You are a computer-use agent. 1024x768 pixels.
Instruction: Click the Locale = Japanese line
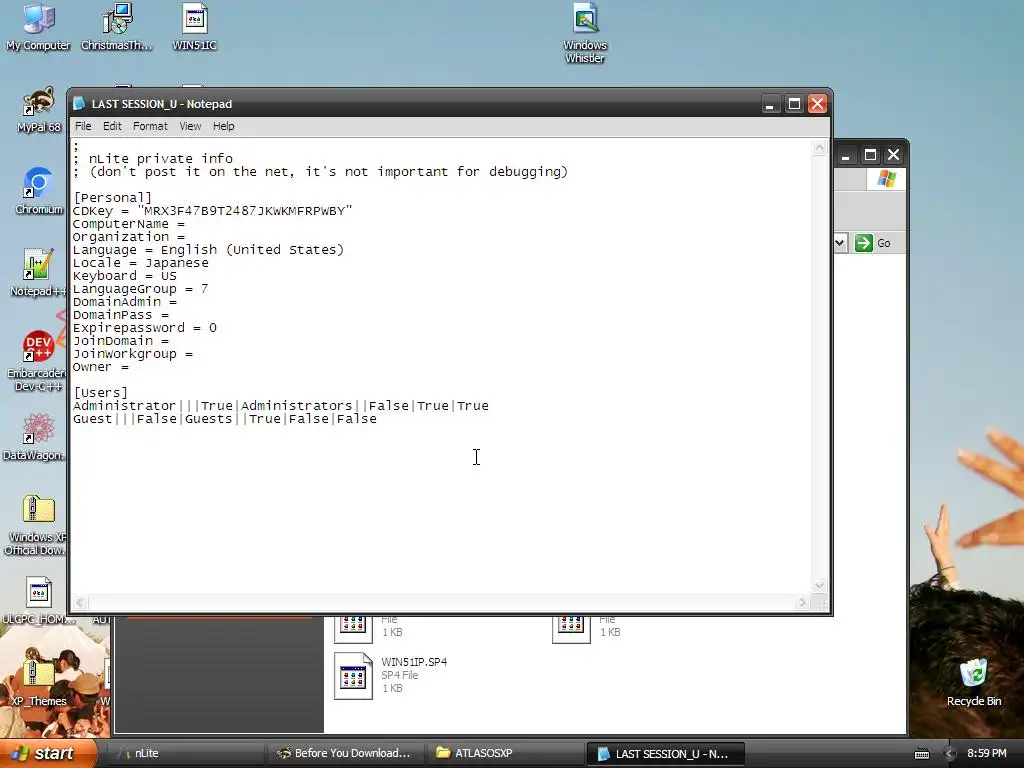click(x=140, y=263)
